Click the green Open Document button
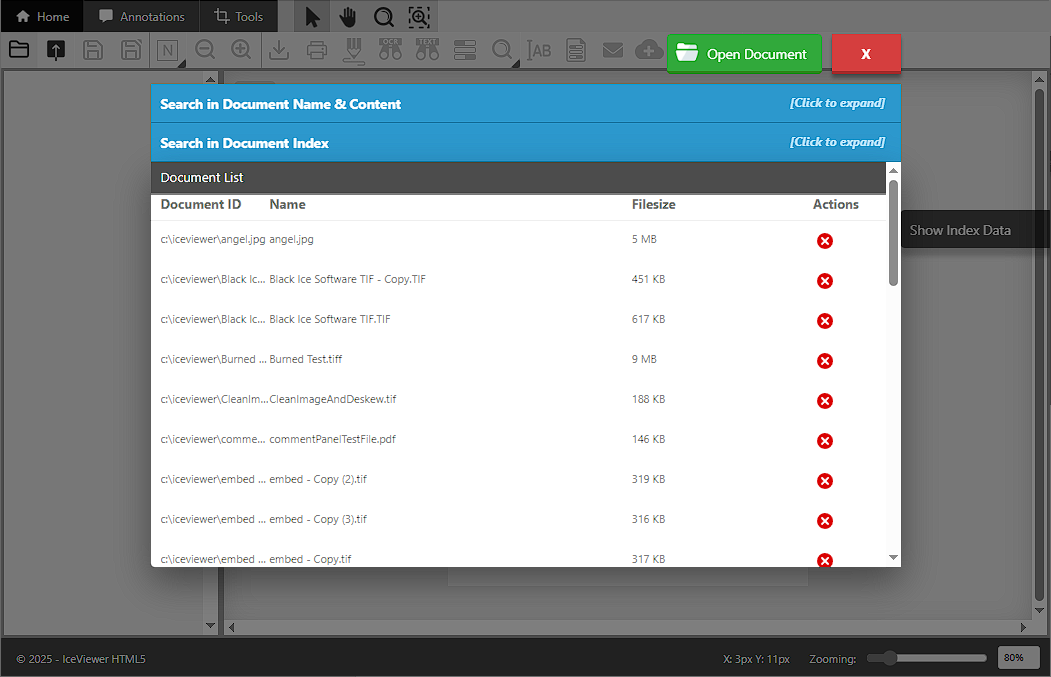 click(x=744, y=54)
